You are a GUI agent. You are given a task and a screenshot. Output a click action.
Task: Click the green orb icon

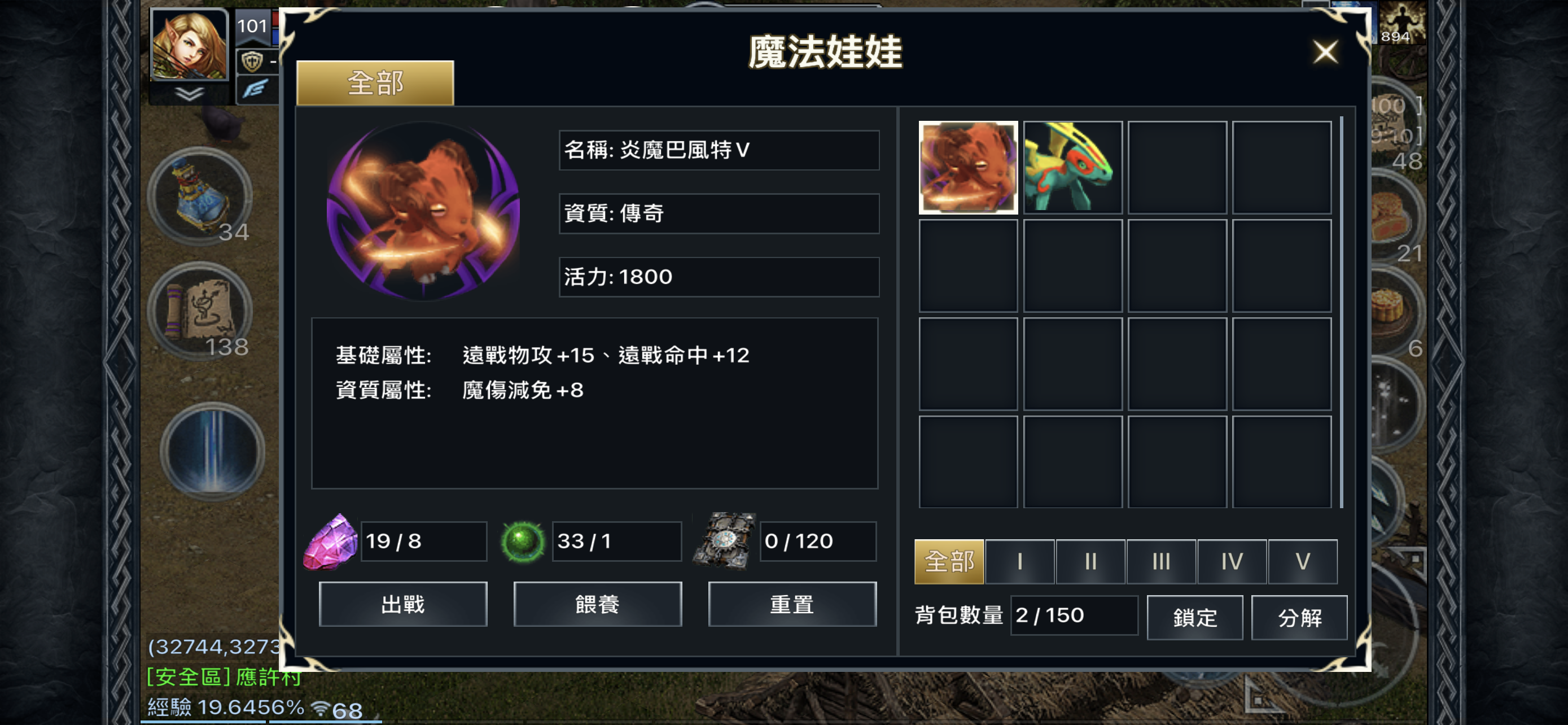tap(522, 541)
